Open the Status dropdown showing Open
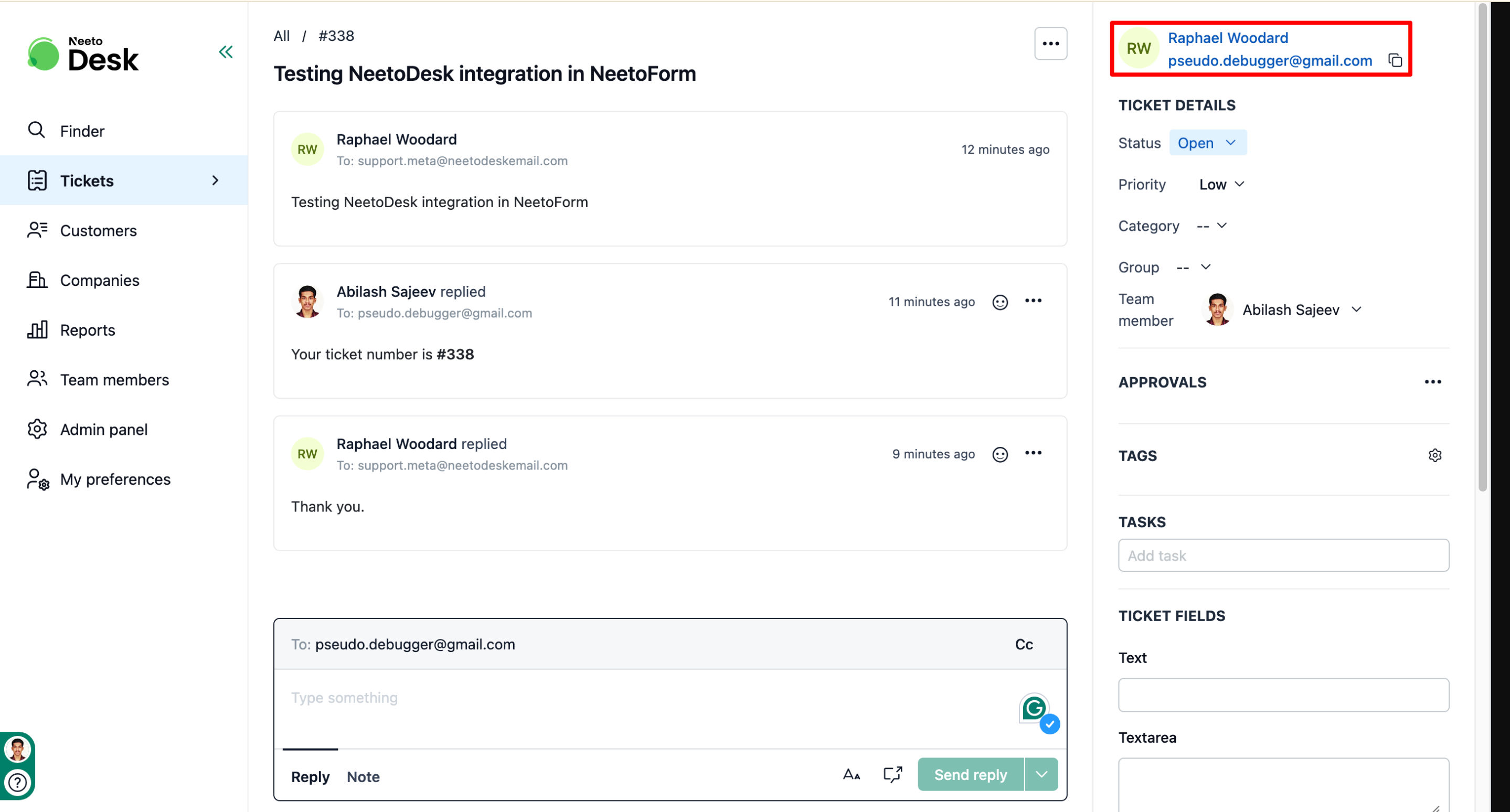 point(1208,143)
